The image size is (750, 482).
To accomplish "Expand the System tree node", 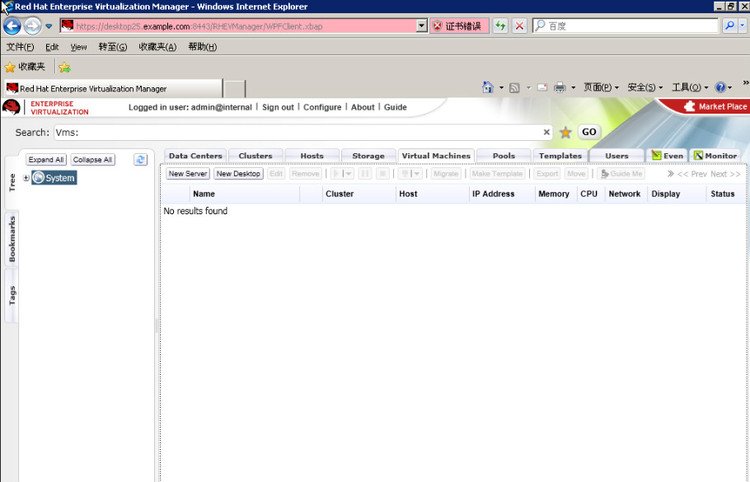I will pyautogui.click(x=26, y=178).
